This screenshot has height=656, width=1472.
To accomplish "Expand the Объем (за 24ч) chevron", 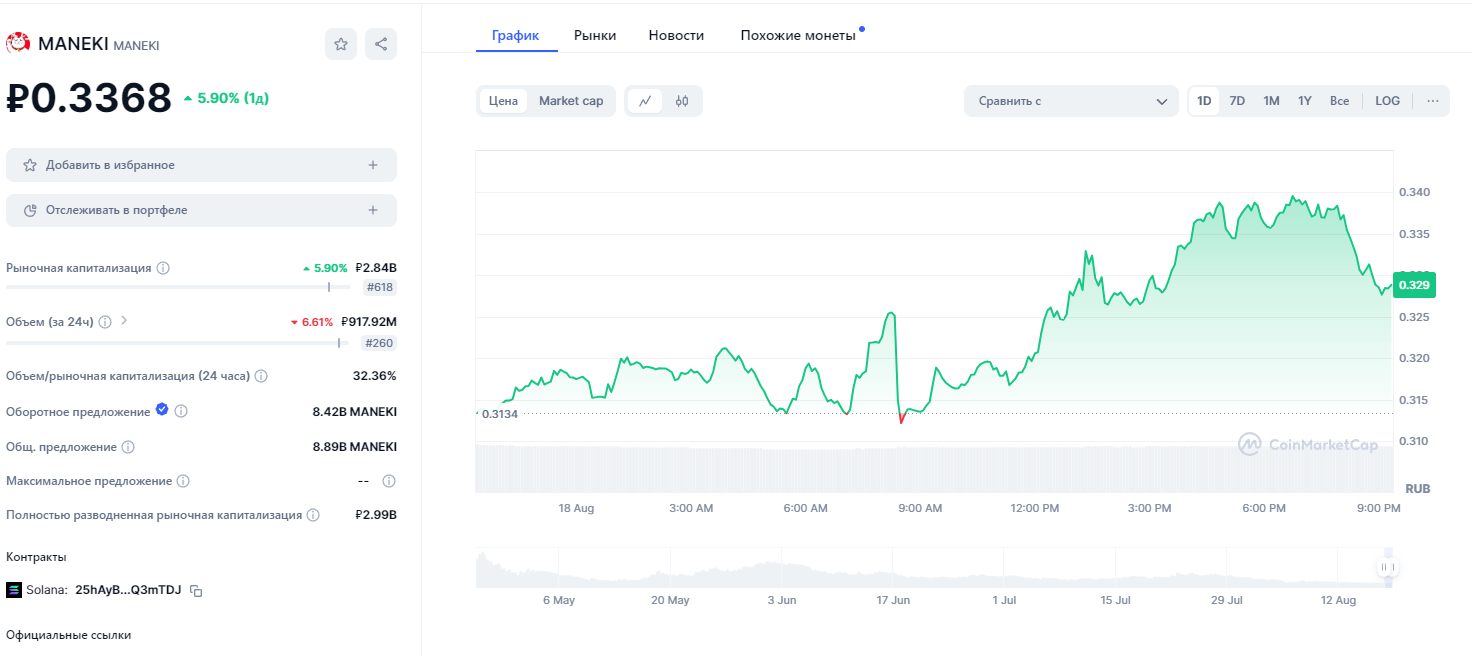I will (124, 321).
